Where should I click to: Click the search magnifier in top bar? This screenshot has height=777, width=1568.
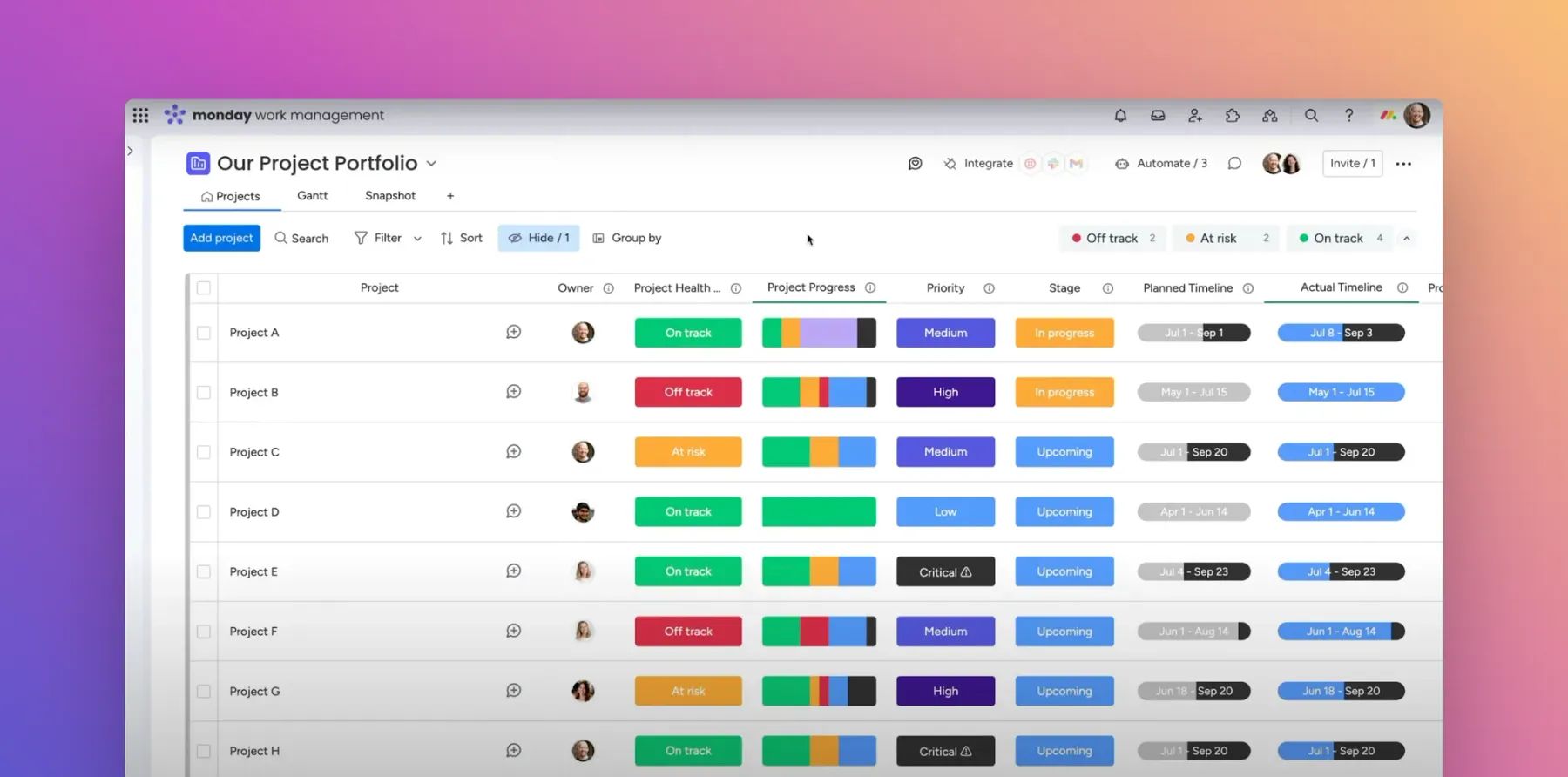point(1311,116)
